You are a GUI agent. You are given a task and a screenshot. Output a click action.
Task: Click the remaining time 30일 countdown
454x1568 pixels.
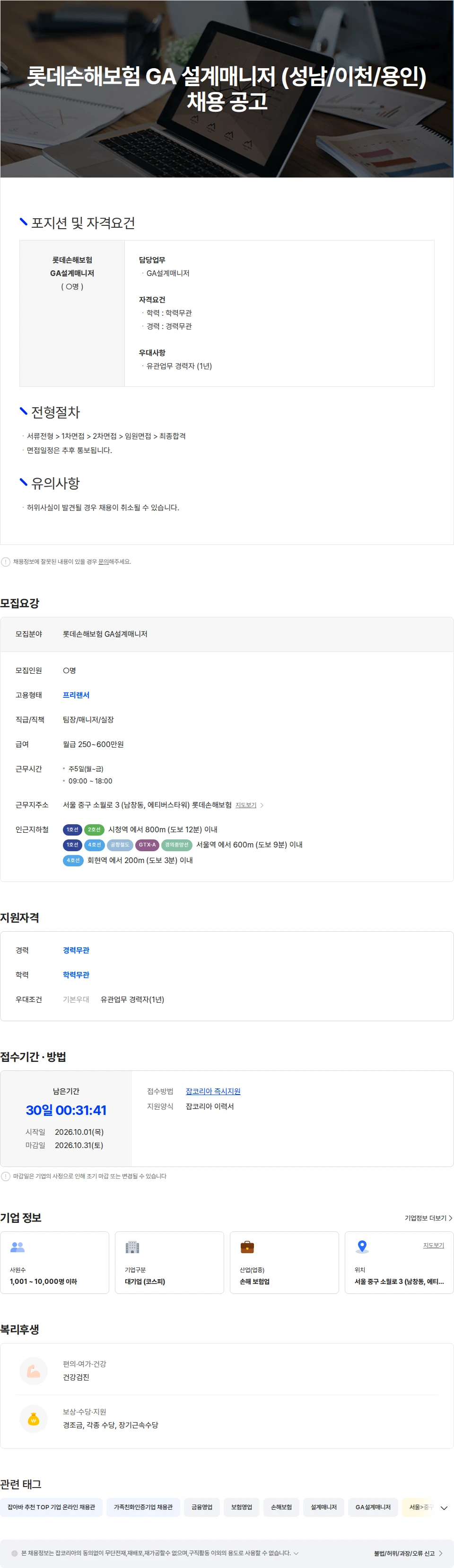66,1110
